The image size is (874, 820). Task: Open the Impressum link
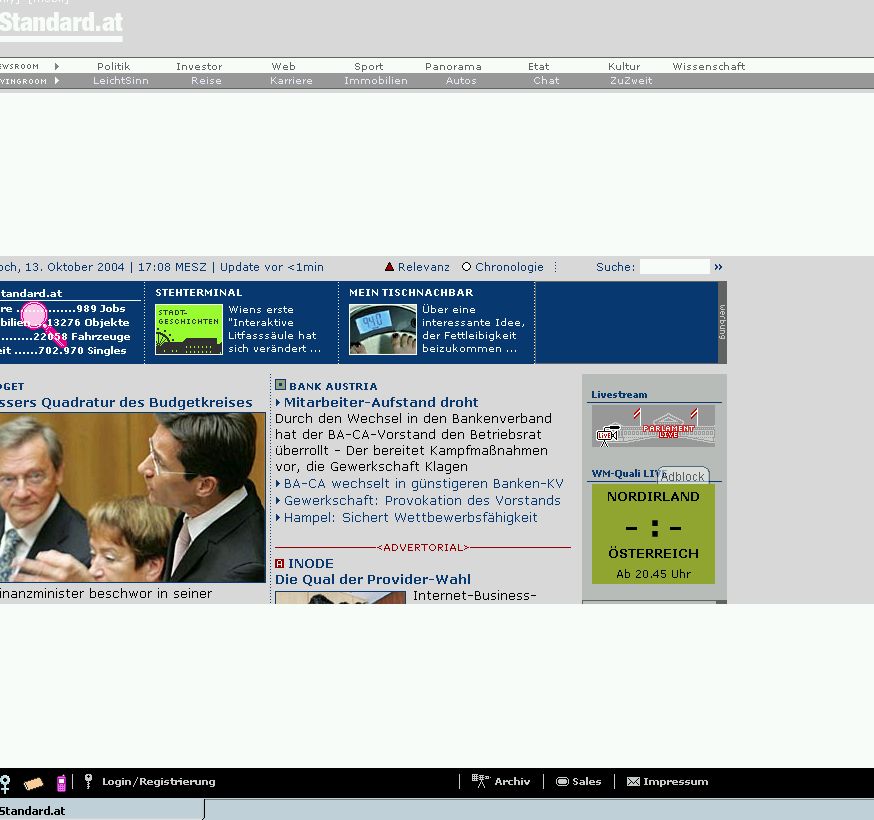coord(676,782)
